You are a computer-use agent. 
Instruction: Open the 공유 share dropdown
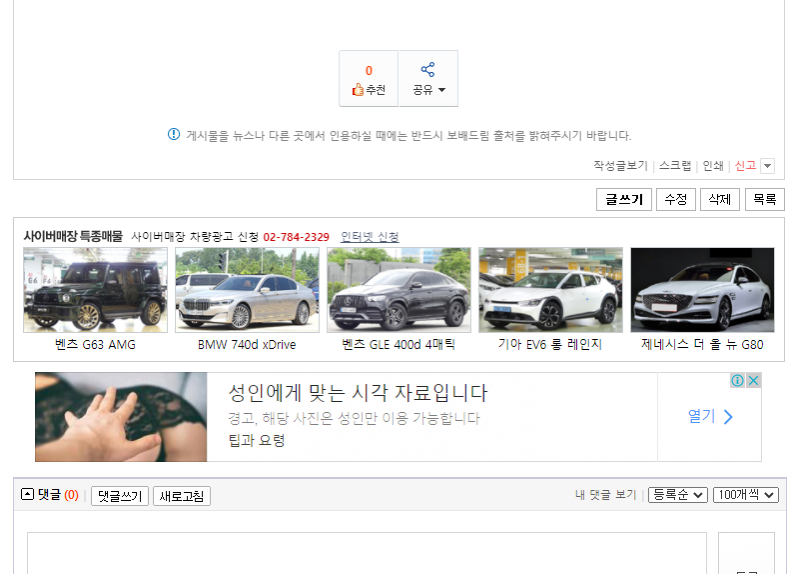(428, 79)
